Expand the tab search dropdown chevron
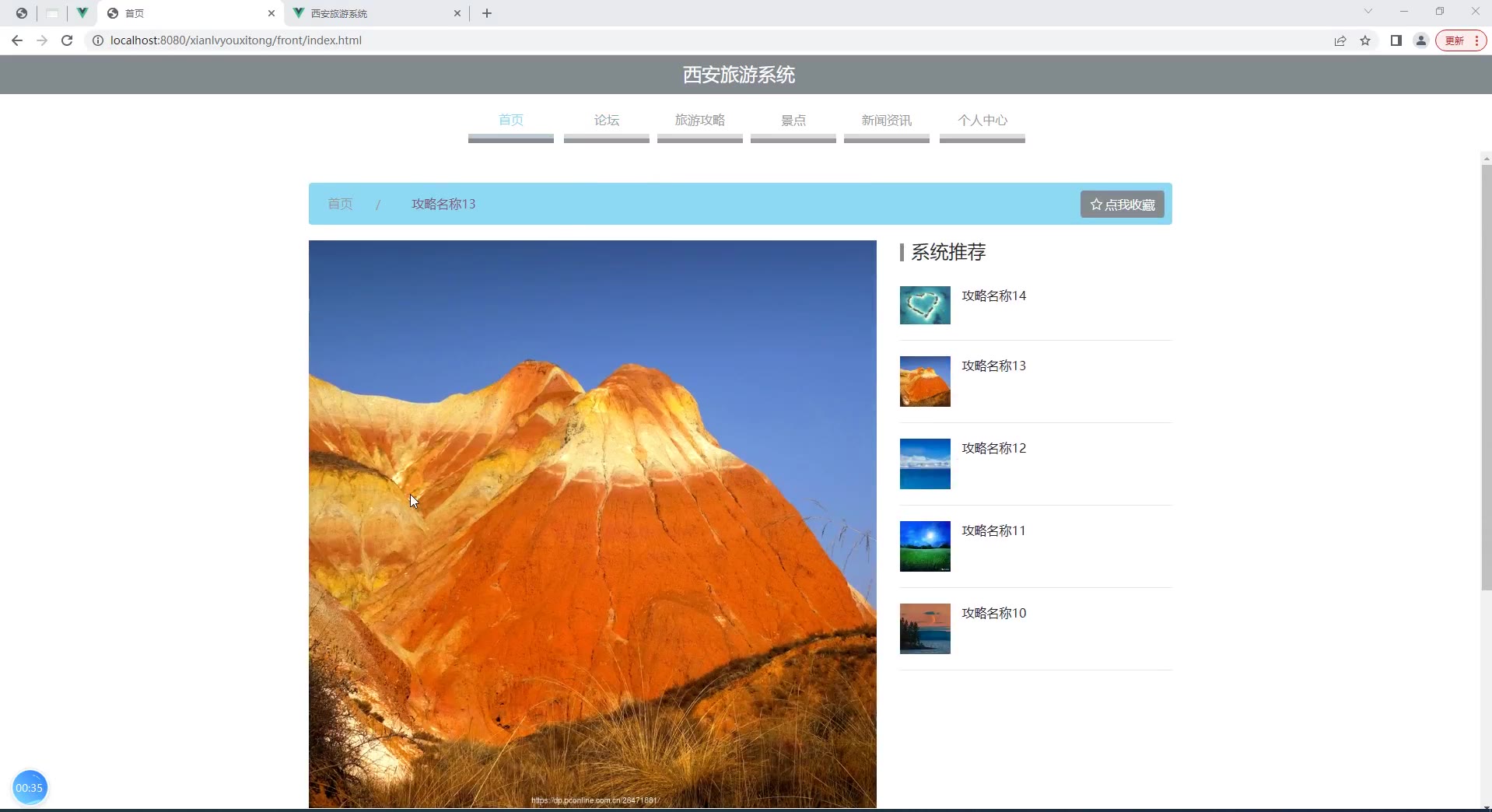 tap(1368, 12)
